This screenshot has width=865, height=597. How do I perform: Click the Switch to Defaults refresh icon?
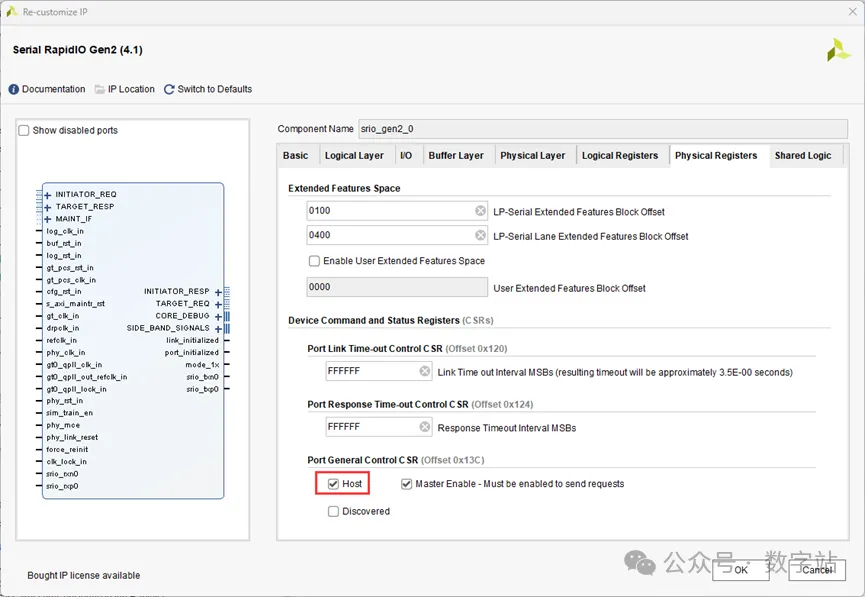pyautogui.click(x=169, y=89)
